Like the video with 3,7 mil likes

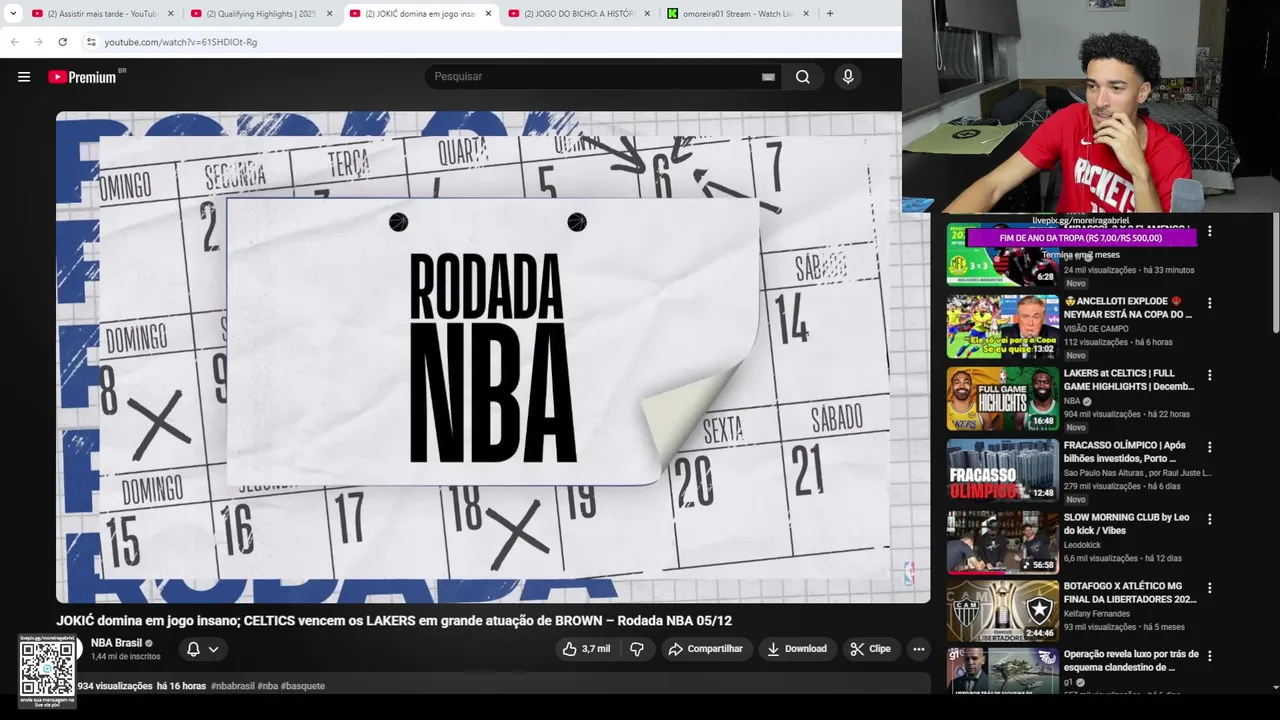coord(587,649)
